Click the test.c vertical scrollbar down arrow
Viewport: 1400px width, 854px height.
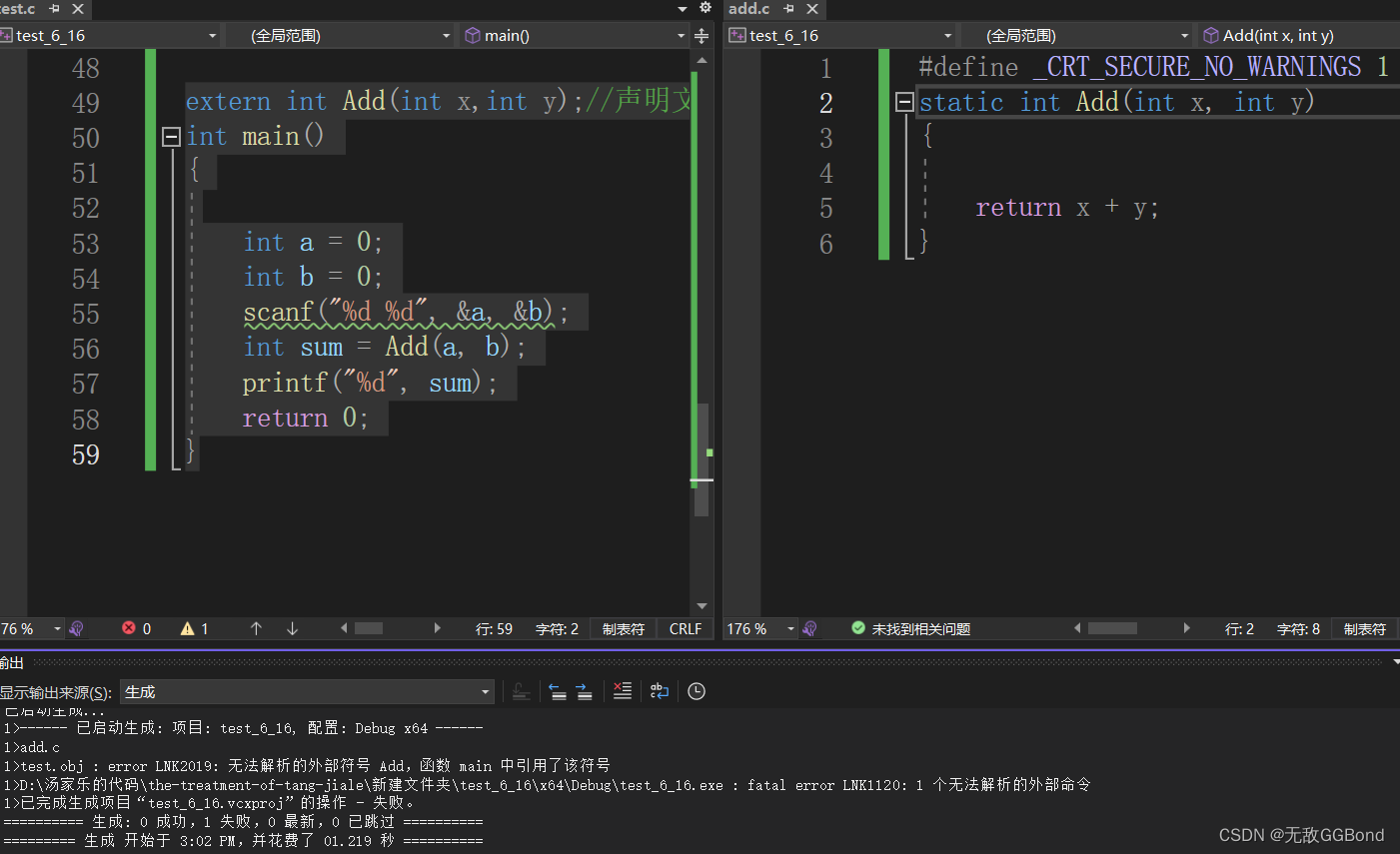[701, 606]
